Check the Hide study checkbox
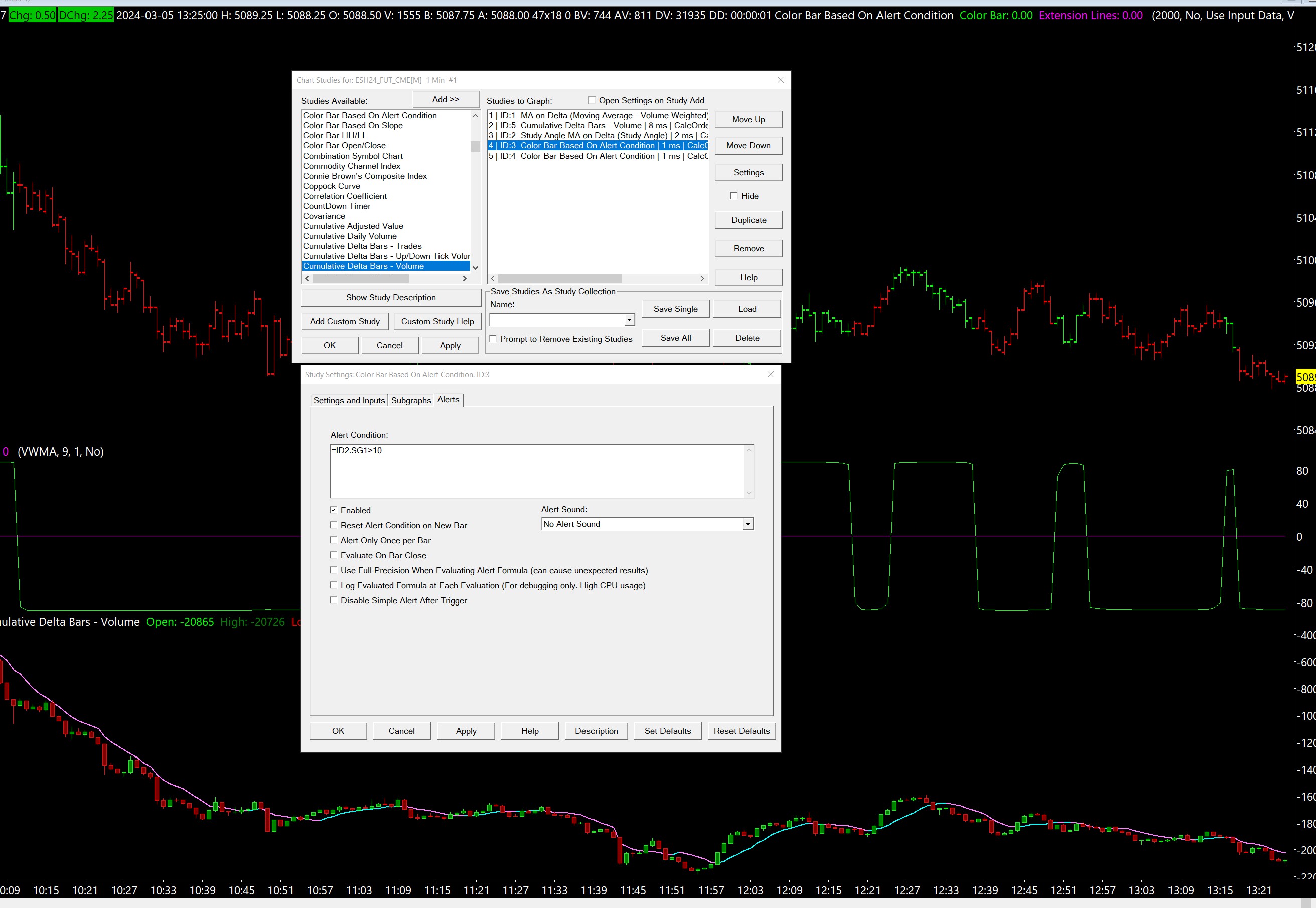Viewport: 1316px width, 908px height. click(734, 196)
